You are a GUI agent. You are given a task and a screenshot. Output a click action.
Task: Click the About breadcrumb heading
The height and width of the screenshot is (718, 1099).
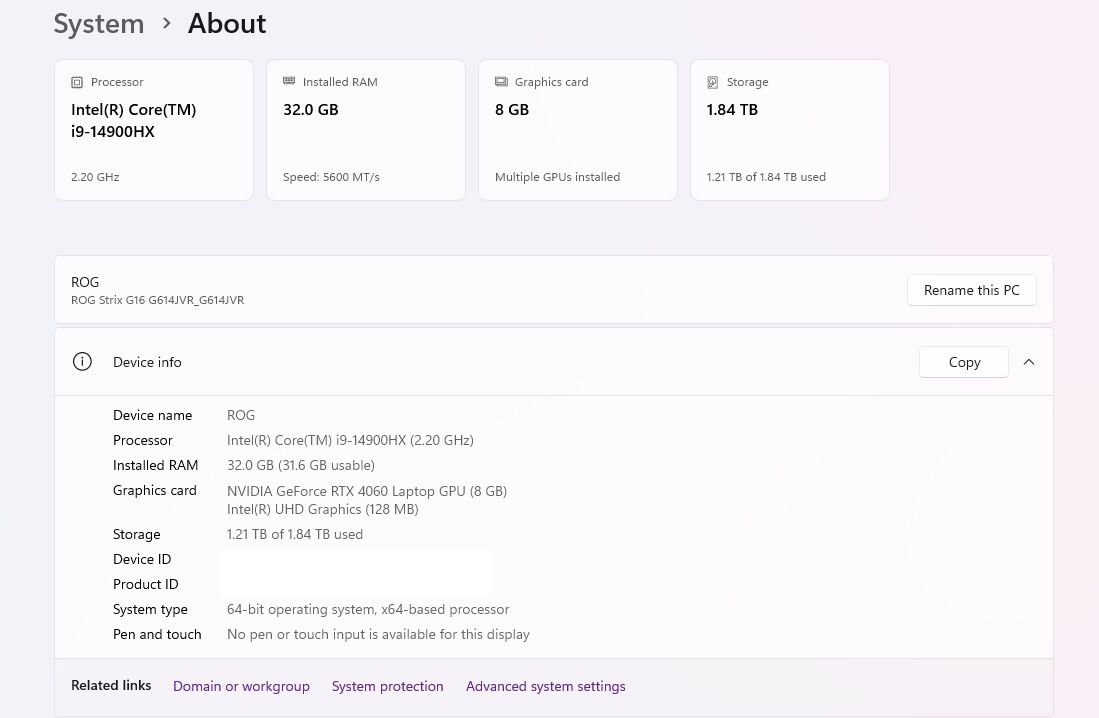(227, 24)
